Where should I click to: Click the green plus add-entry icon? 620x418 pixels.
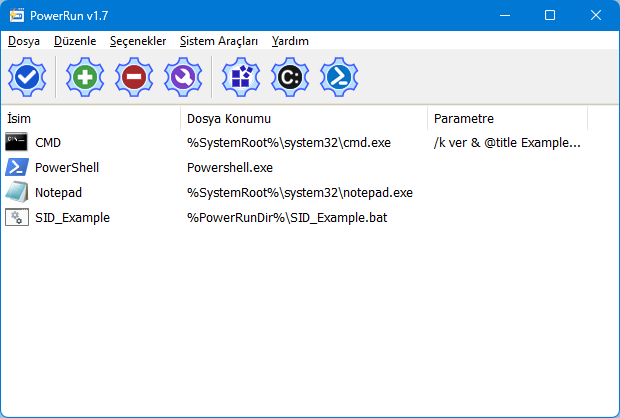(x=85, y=77)
